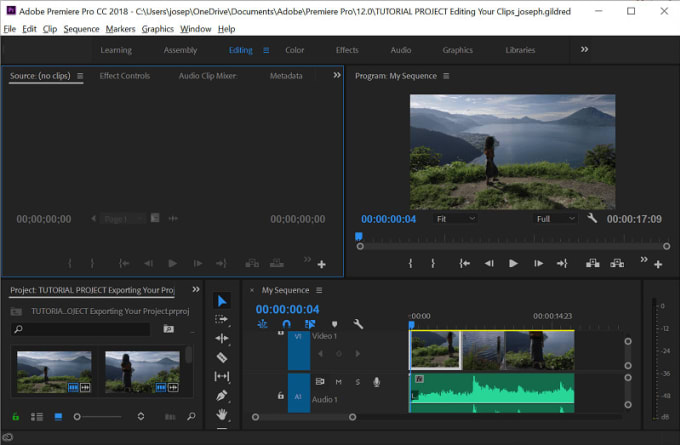The height and width of the screenshot is (445, 680).
Task: Mute the Audio 1 track
Action: click(x=338, y=382)
